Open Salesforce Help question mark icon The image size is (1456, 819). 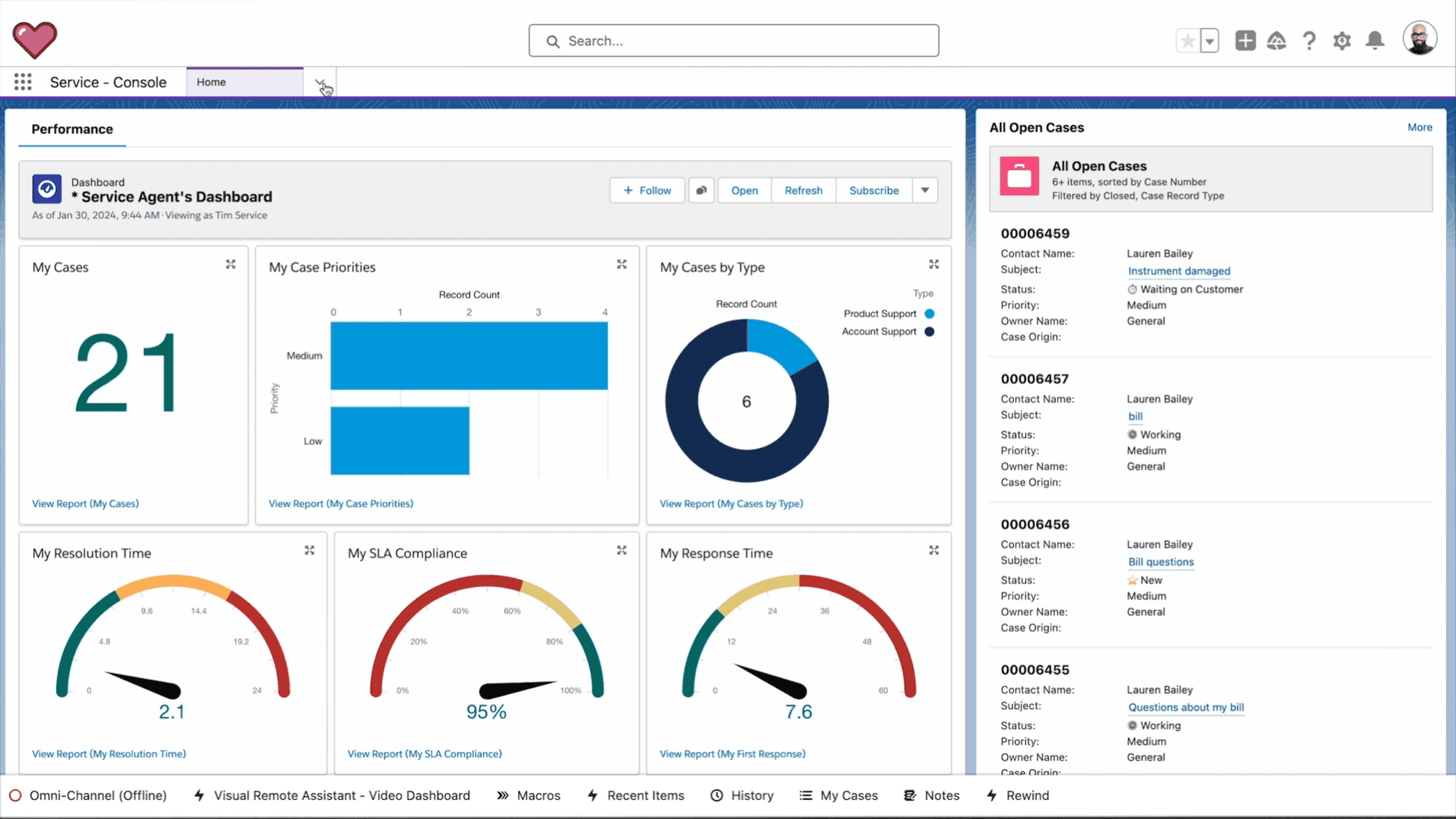[1309, 41]
